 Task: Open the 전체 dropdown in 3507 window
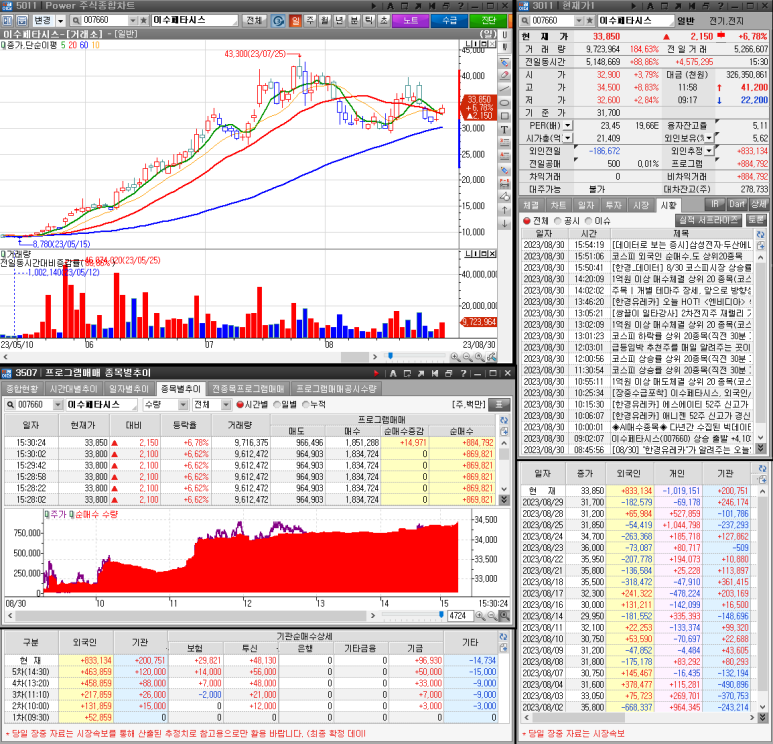pos(226,405)
